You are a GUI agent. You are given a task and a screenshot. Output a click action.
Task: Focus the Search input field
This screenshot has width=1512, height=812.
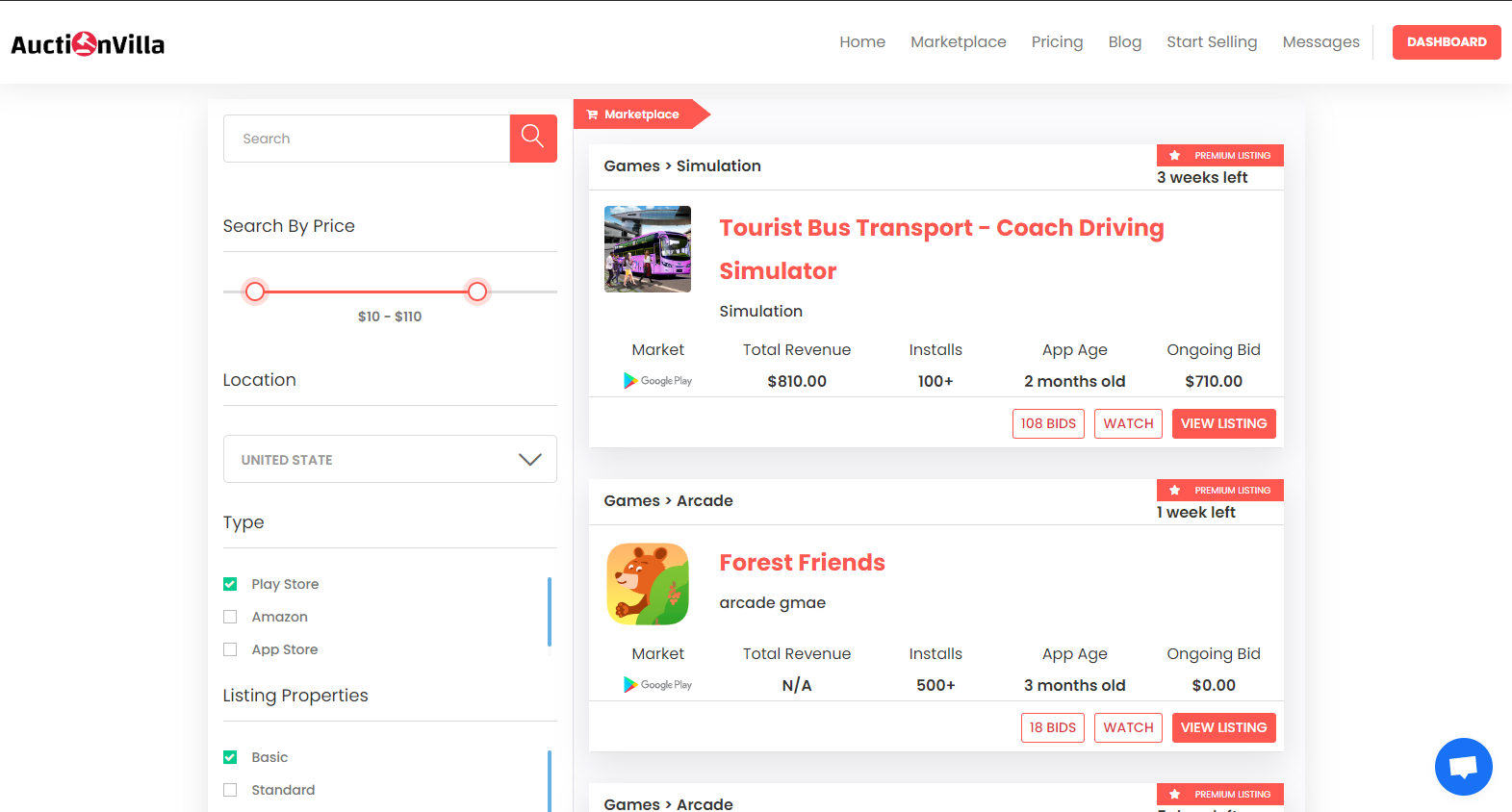click(x=367, y=139)
